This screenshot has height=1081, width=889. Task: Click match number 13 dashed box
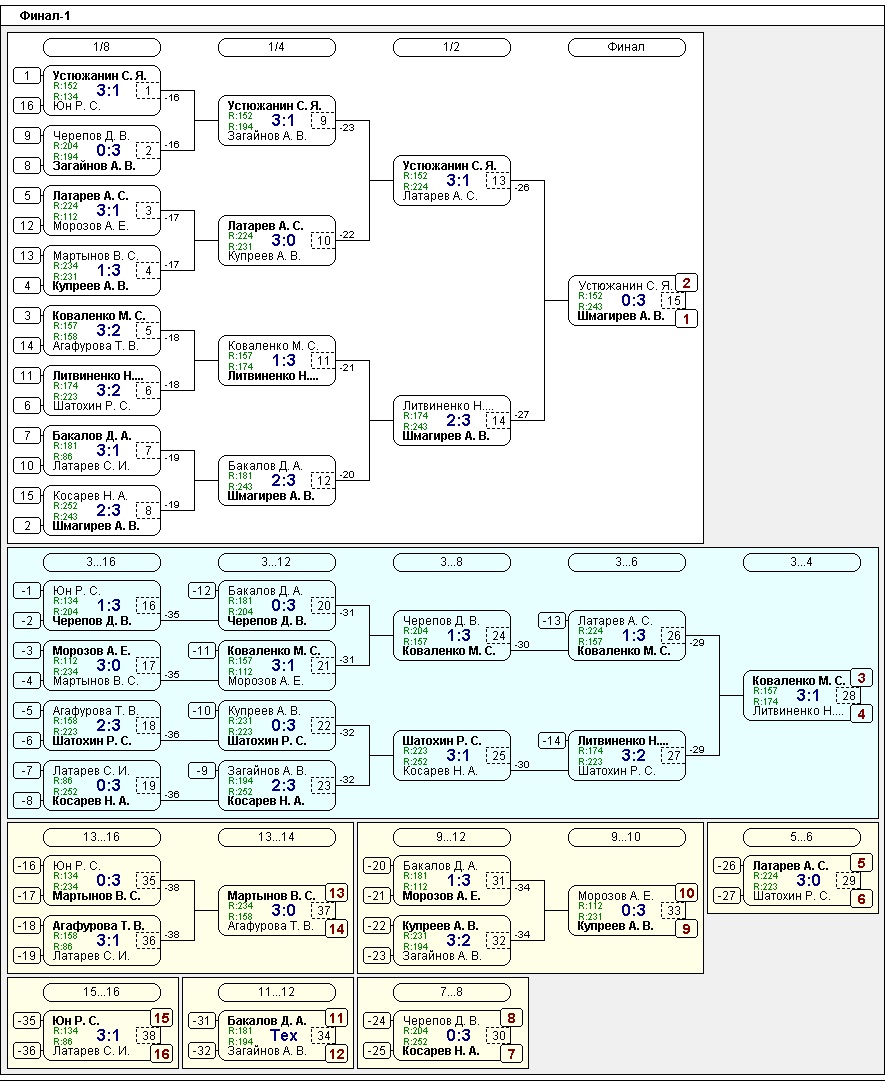498,181
